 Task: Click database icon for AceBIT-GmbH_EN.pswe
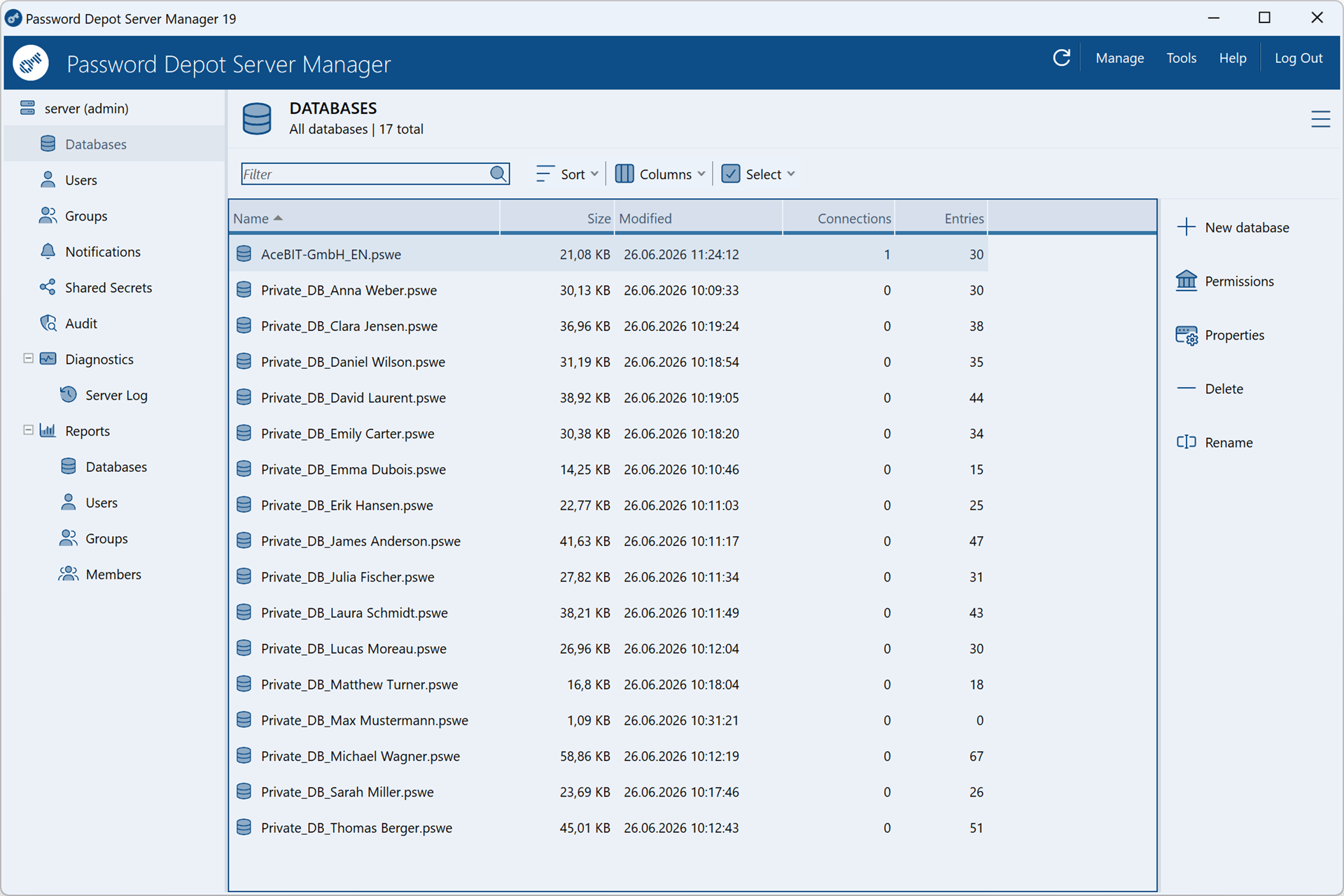(244, 253)
